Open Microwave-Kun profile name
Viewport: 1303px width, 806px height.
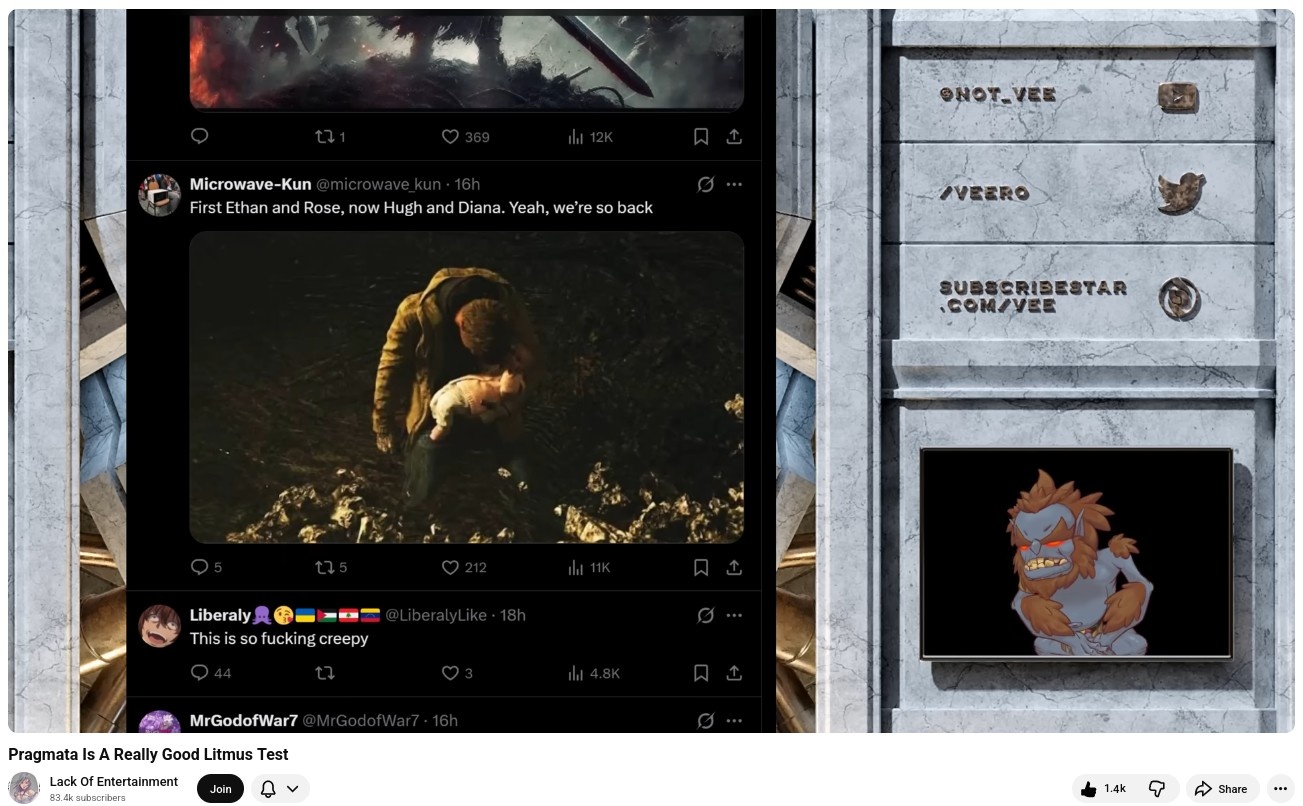point(250,184)
